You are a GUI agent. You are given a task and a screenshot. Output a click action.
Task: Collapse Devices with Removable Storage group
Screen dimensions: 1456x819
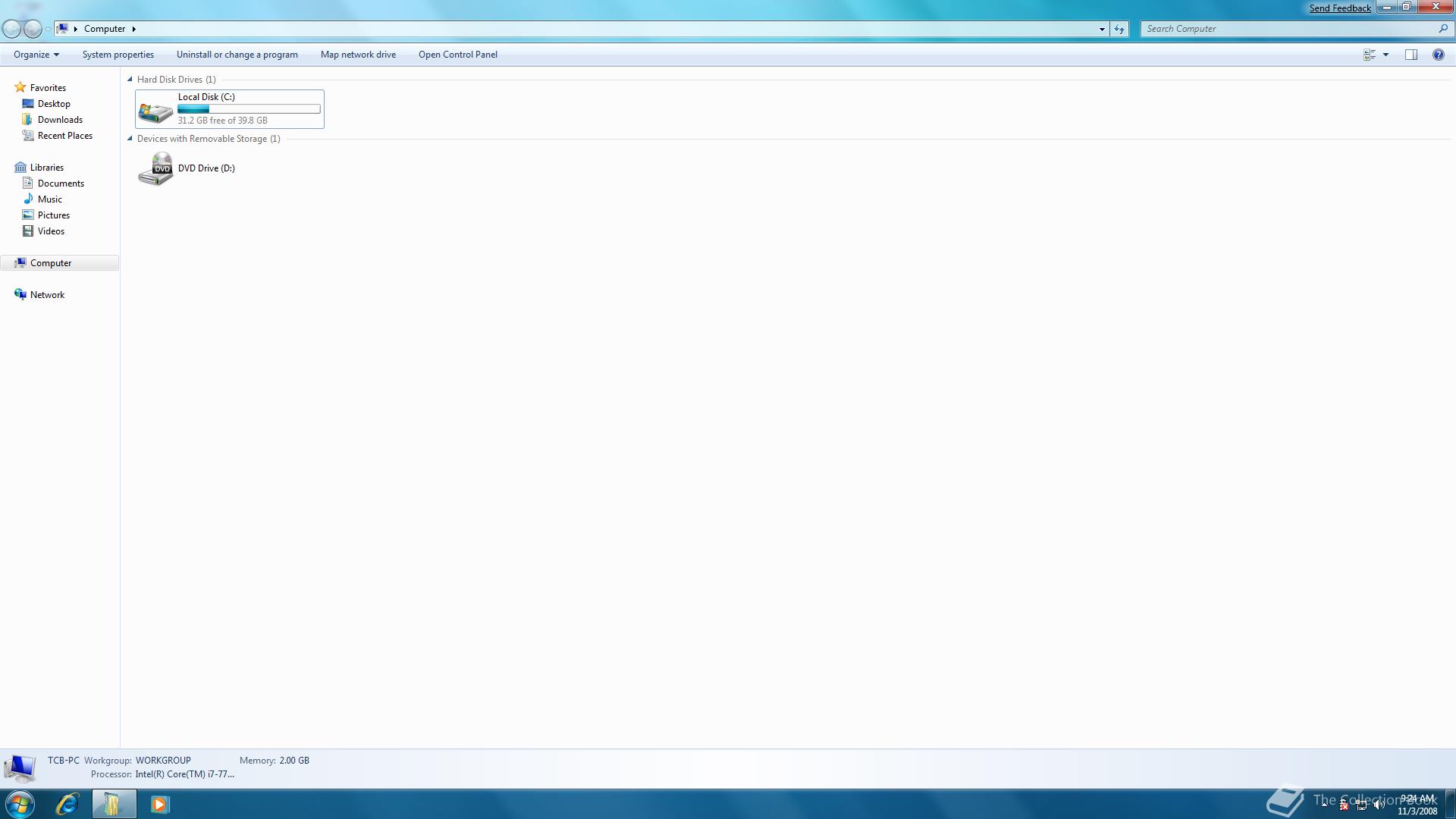coord(130,138)
